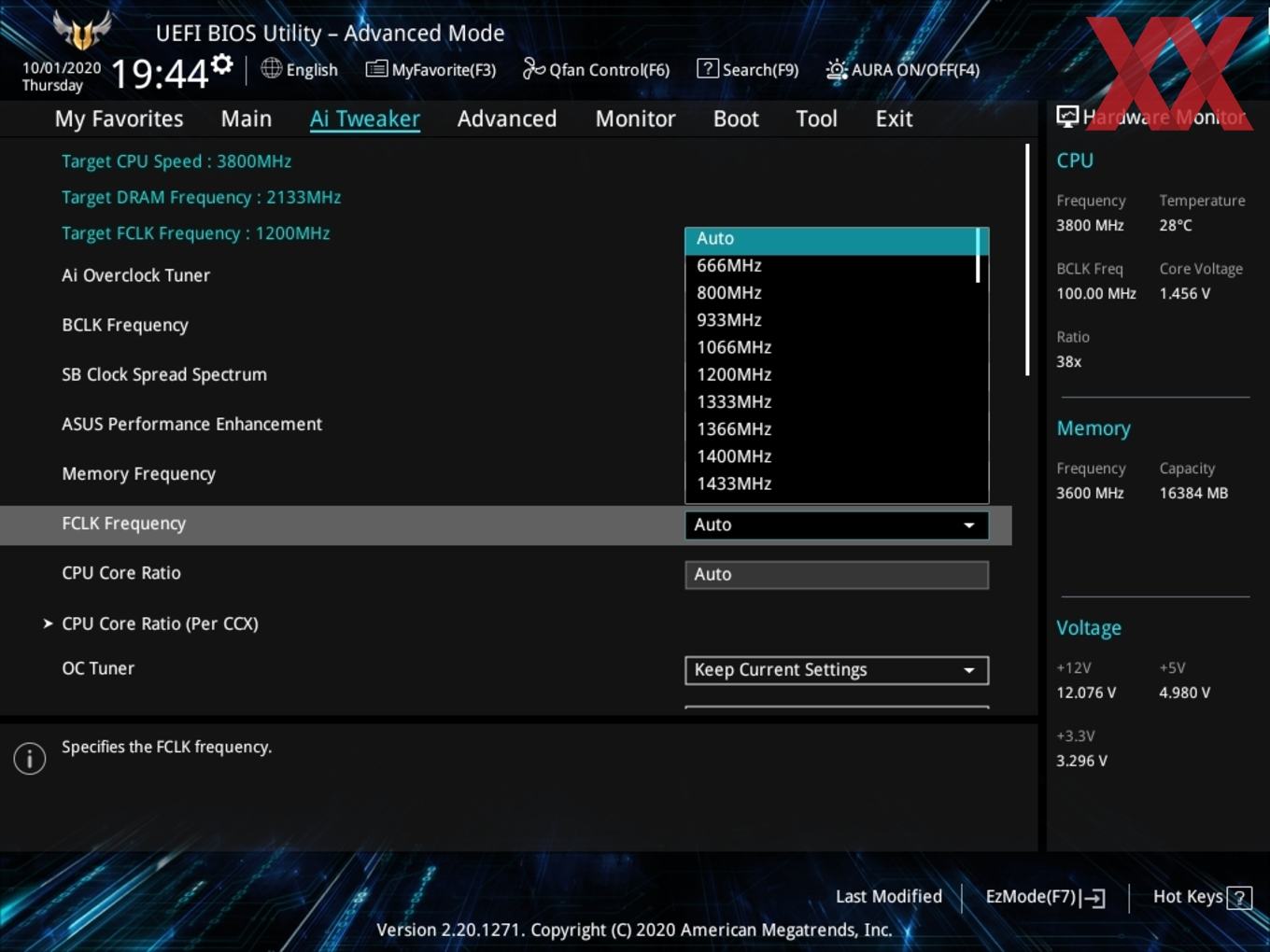Click the 19:44 clock time
This screenshot has height=952, width=1270.
point(160,73)
